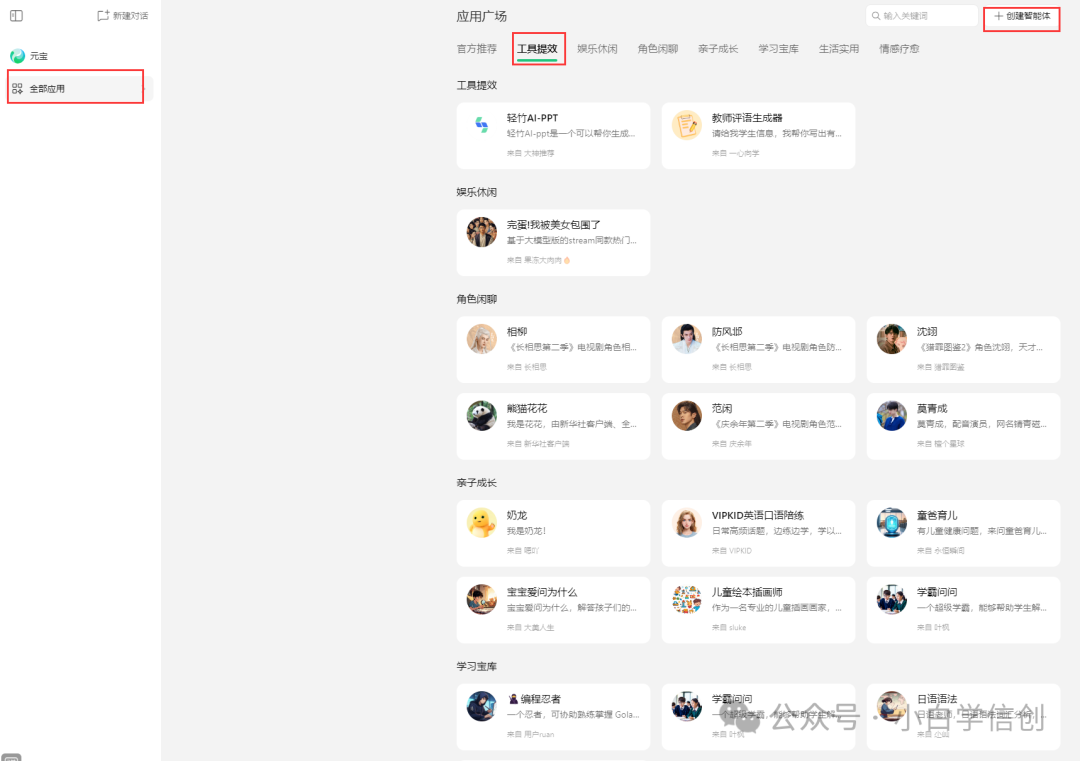
Task: Open the 范闲 character avatar
Action: 687,416
